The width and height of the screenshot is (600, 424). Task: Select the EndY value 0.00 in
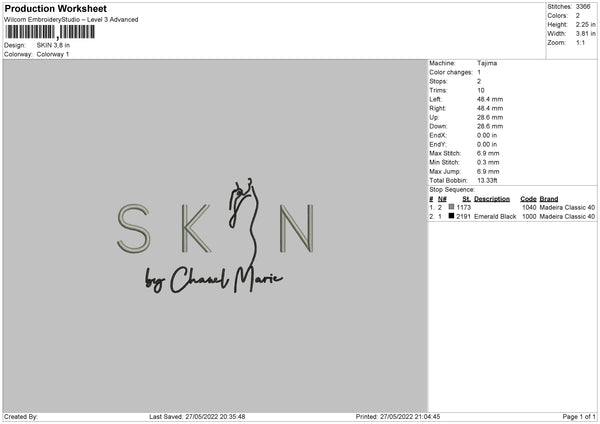coord(487,144)
